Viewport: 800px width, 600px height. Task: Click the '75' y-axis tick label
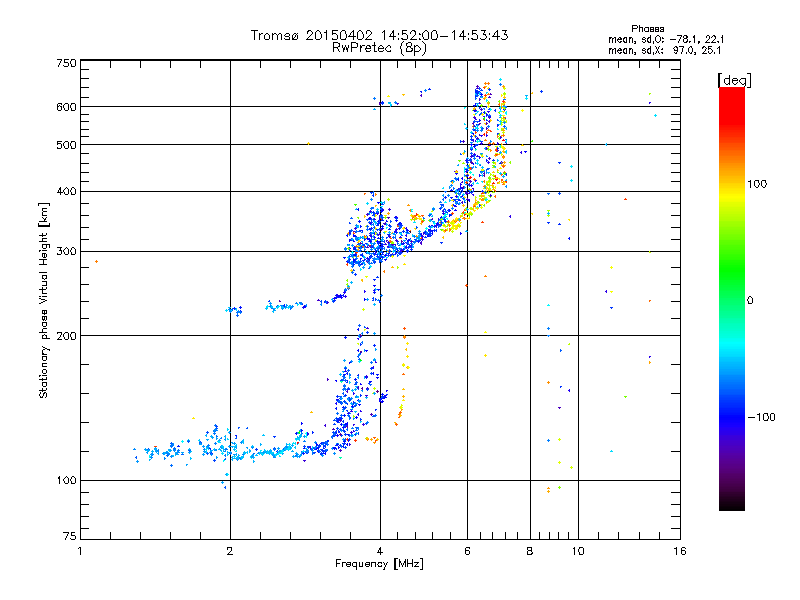pyautogui.click(x=70, y=536)
